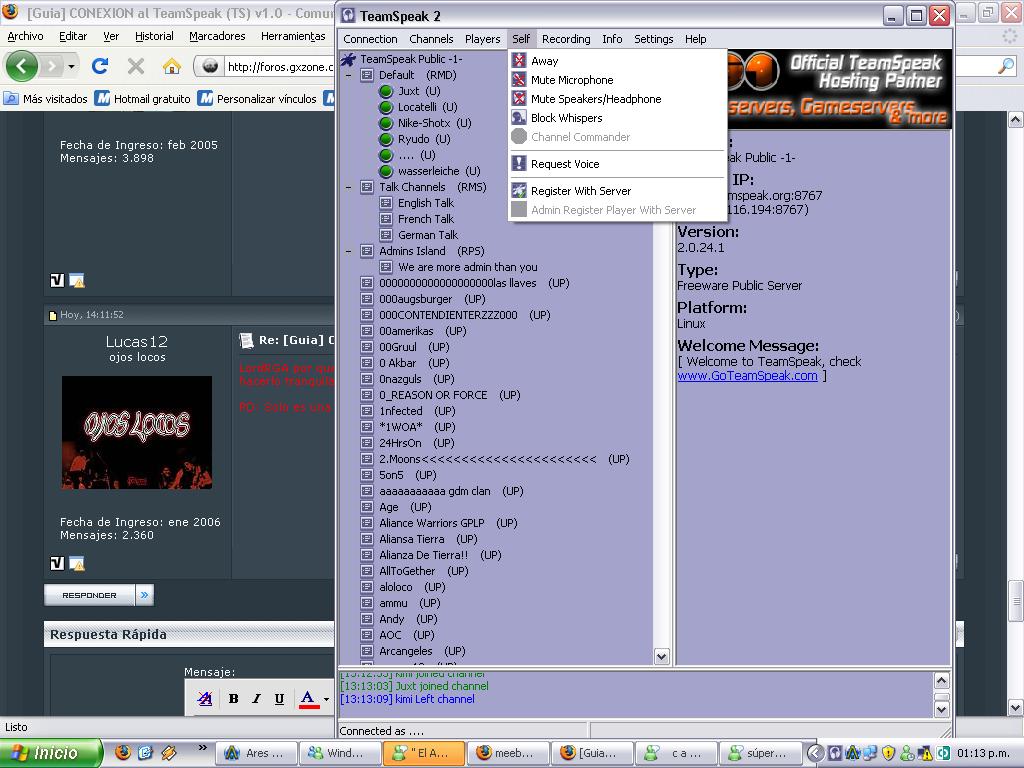Switch to Ares taskbar button
The image size is (1024, 768).
[x=256, y=753]
